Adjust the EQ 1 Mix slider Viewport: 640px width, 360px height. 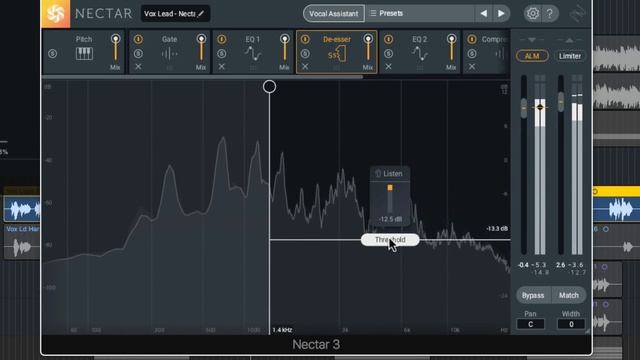click(x=284, y=49)
